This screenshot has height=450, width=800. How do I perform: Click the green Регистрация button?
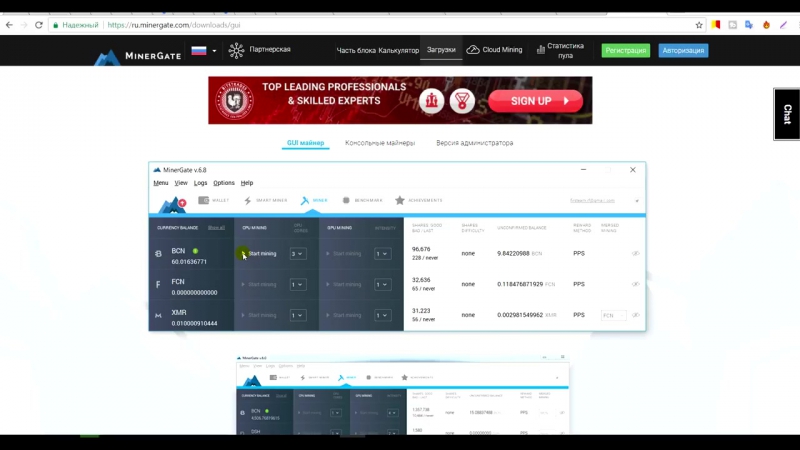(626, 51)
